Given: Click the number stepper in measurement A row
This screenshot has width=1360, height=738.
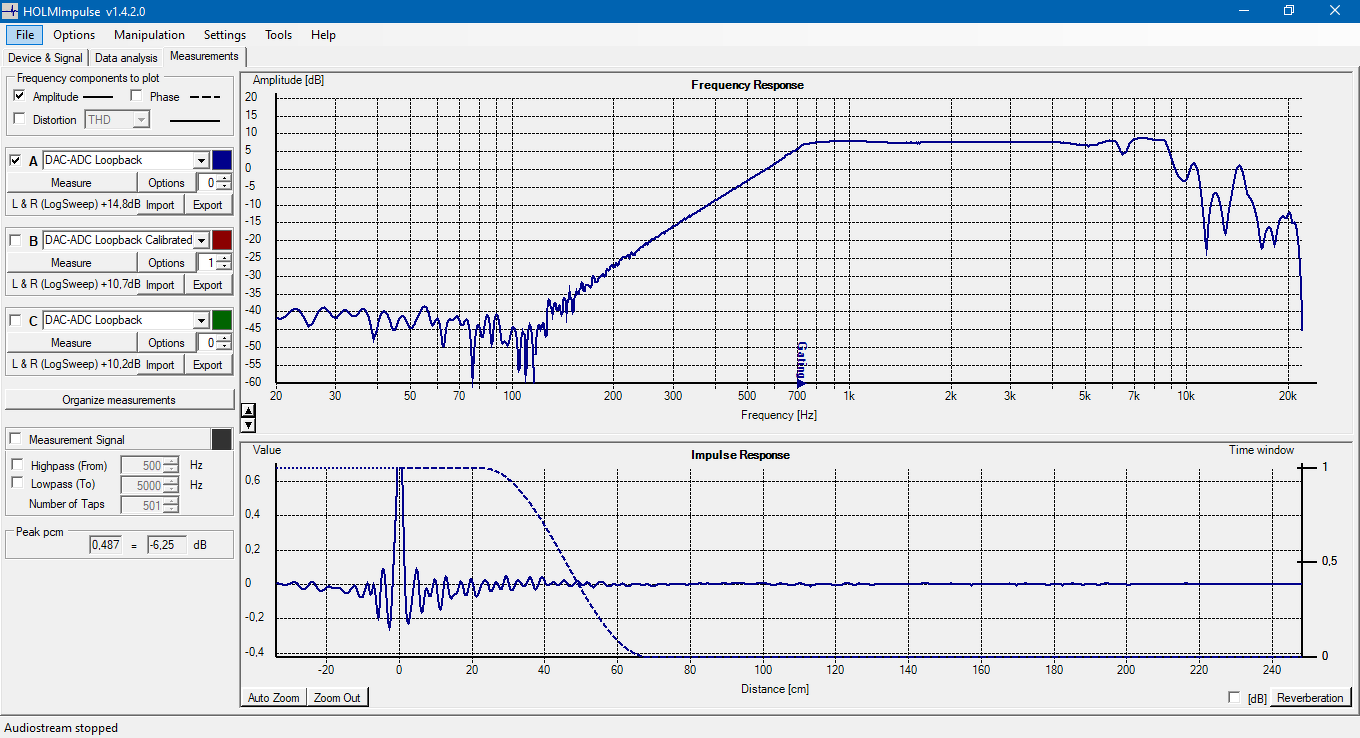Looking at the screenshot, I should (x=214, y=183).
